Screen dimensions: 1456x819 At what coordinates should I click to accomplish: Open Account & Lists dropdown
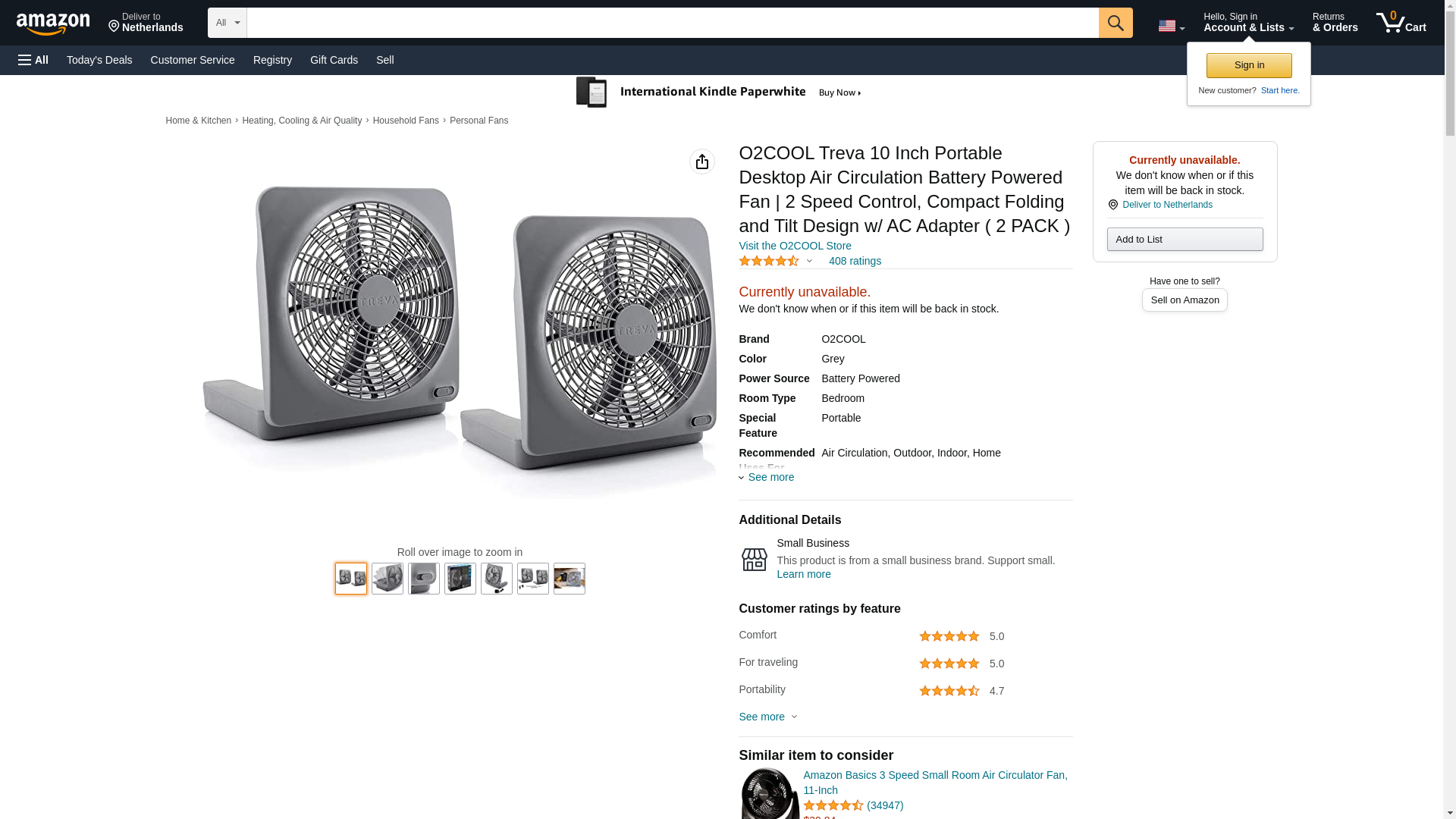coord(1248,23)
